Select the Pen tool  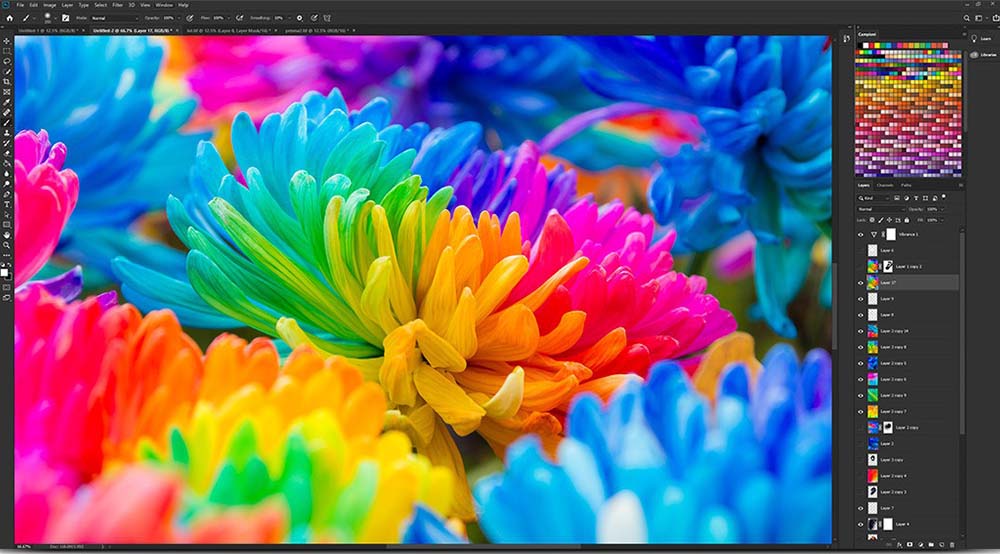(x=6, y=193)
